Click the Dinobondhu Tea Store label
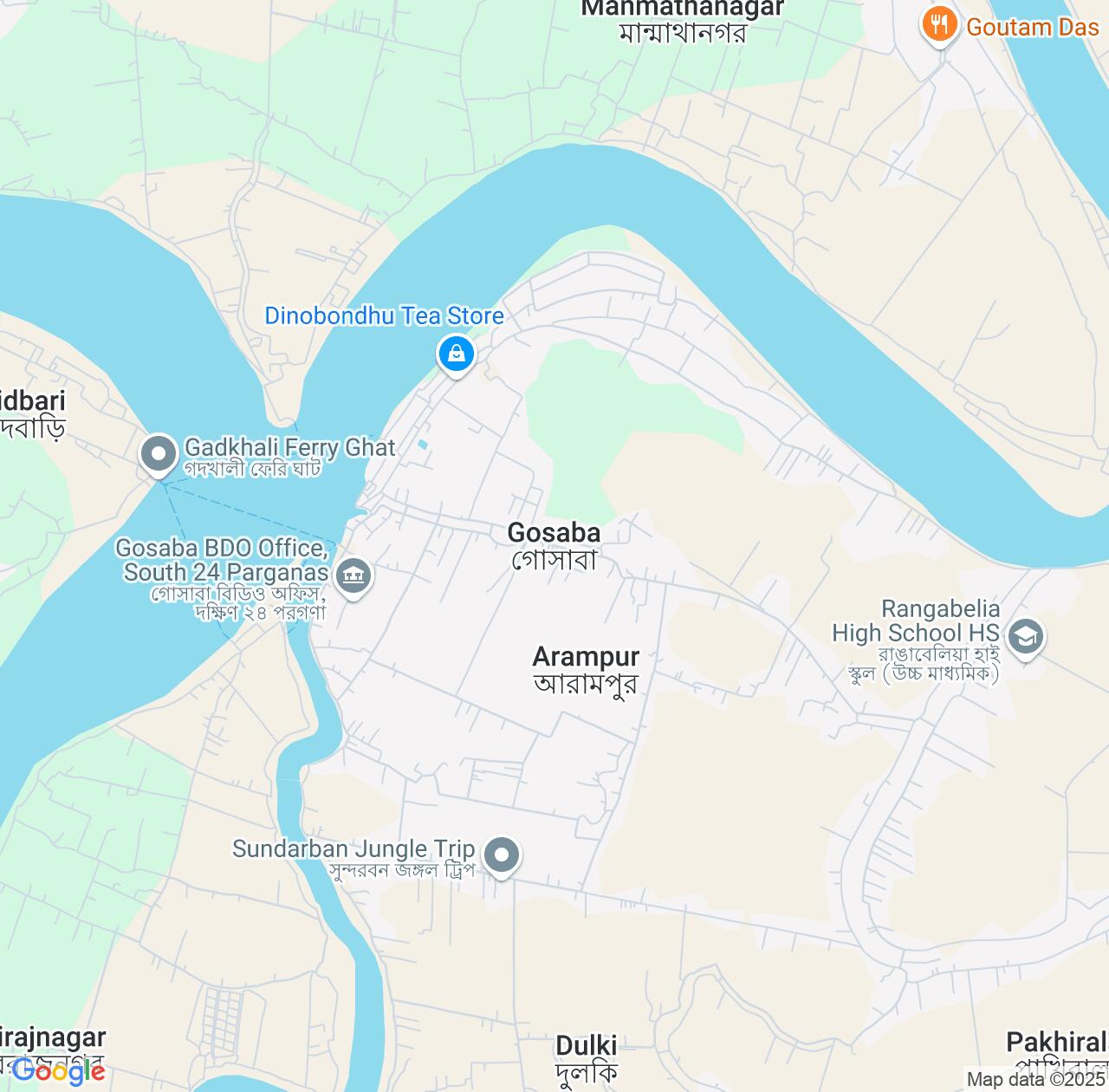 pyautogui.click(x=384, y=315)
